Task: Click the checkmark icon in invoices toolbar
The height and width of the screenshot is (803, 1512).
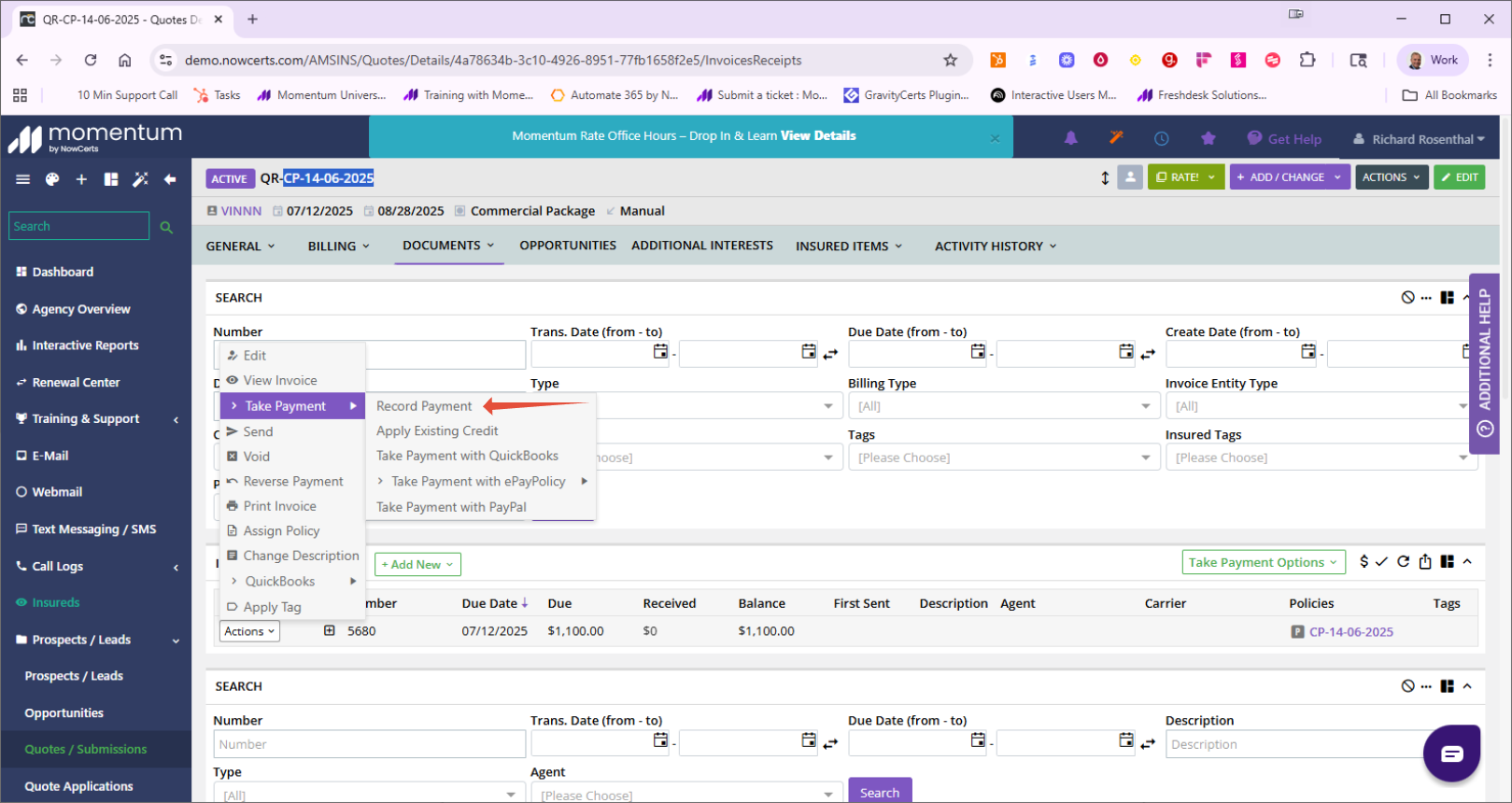Action: pos(1382,561)
